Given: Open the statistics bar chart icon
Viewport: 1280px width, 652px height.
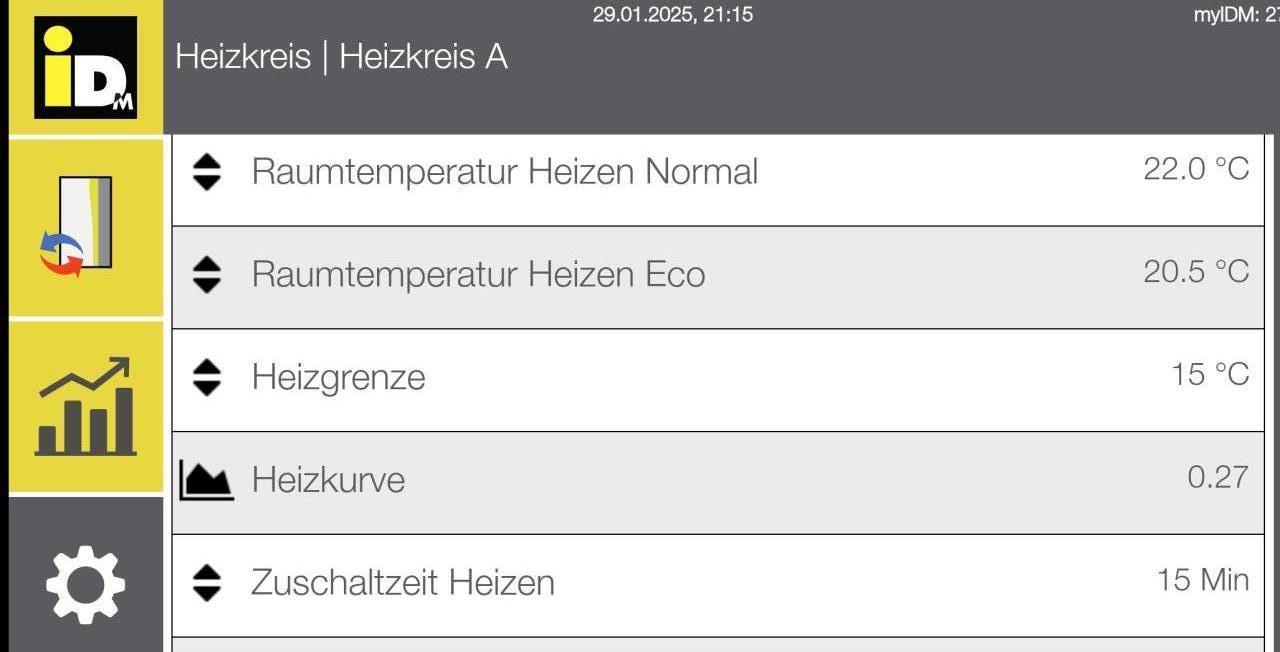Looking at the screenshot, I should 85,407.
